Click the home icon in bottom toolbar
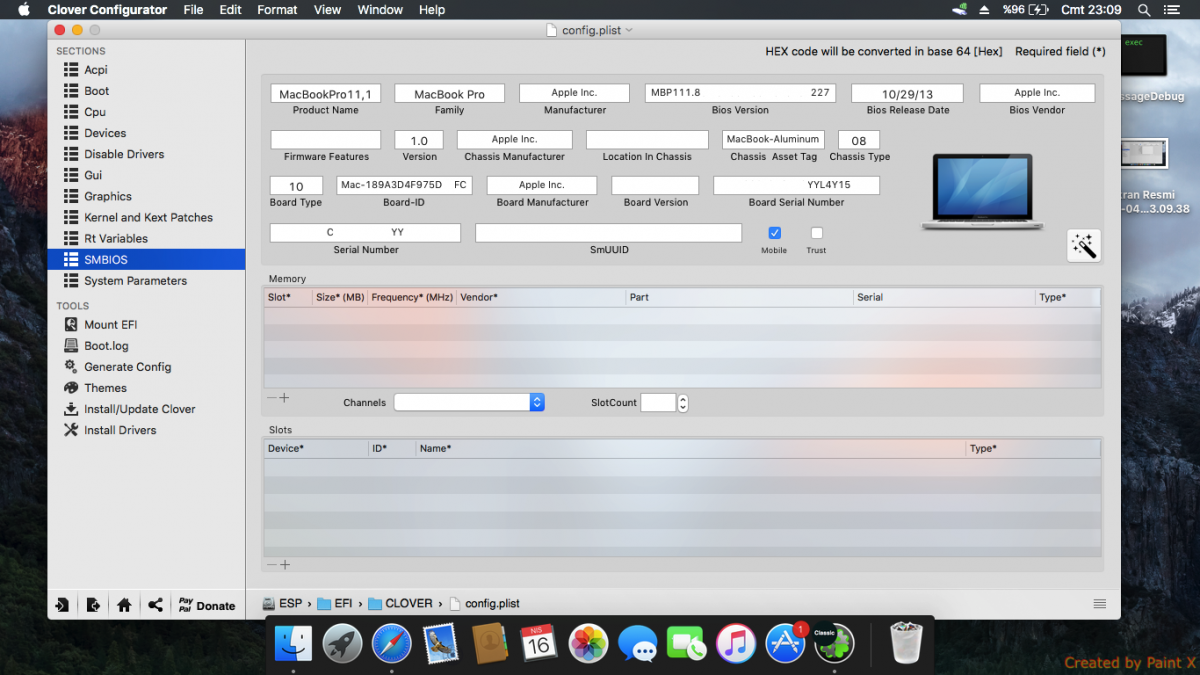Image resolution: width=1200 pixels, height=675 pixels. coord(124,605)
